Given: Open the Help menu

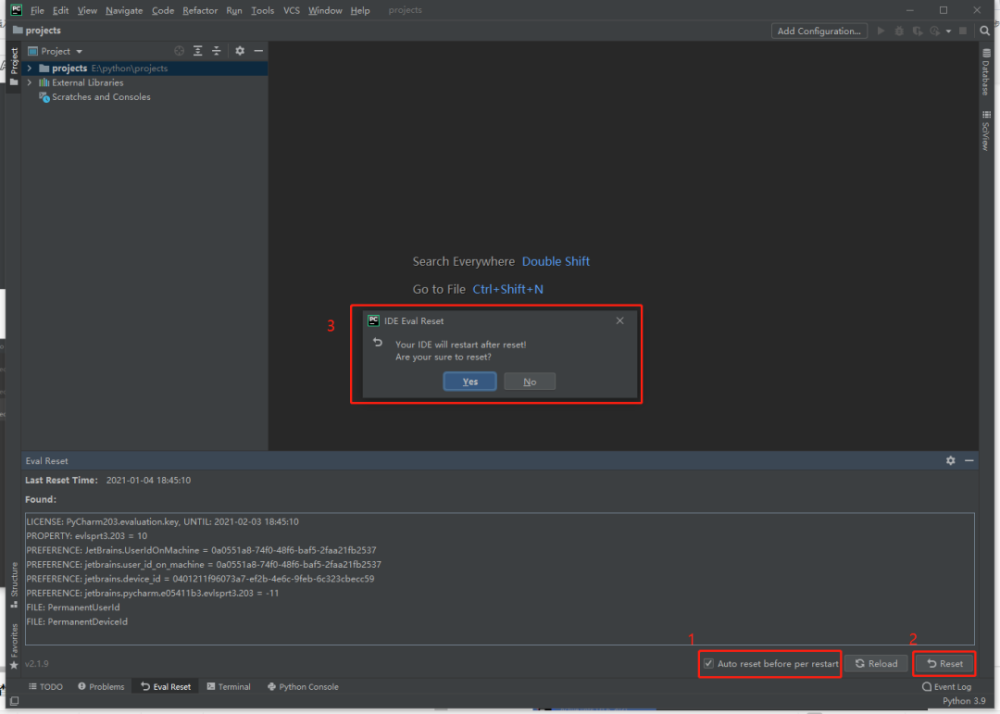Looking at the screenshot, I should (360, 10).
